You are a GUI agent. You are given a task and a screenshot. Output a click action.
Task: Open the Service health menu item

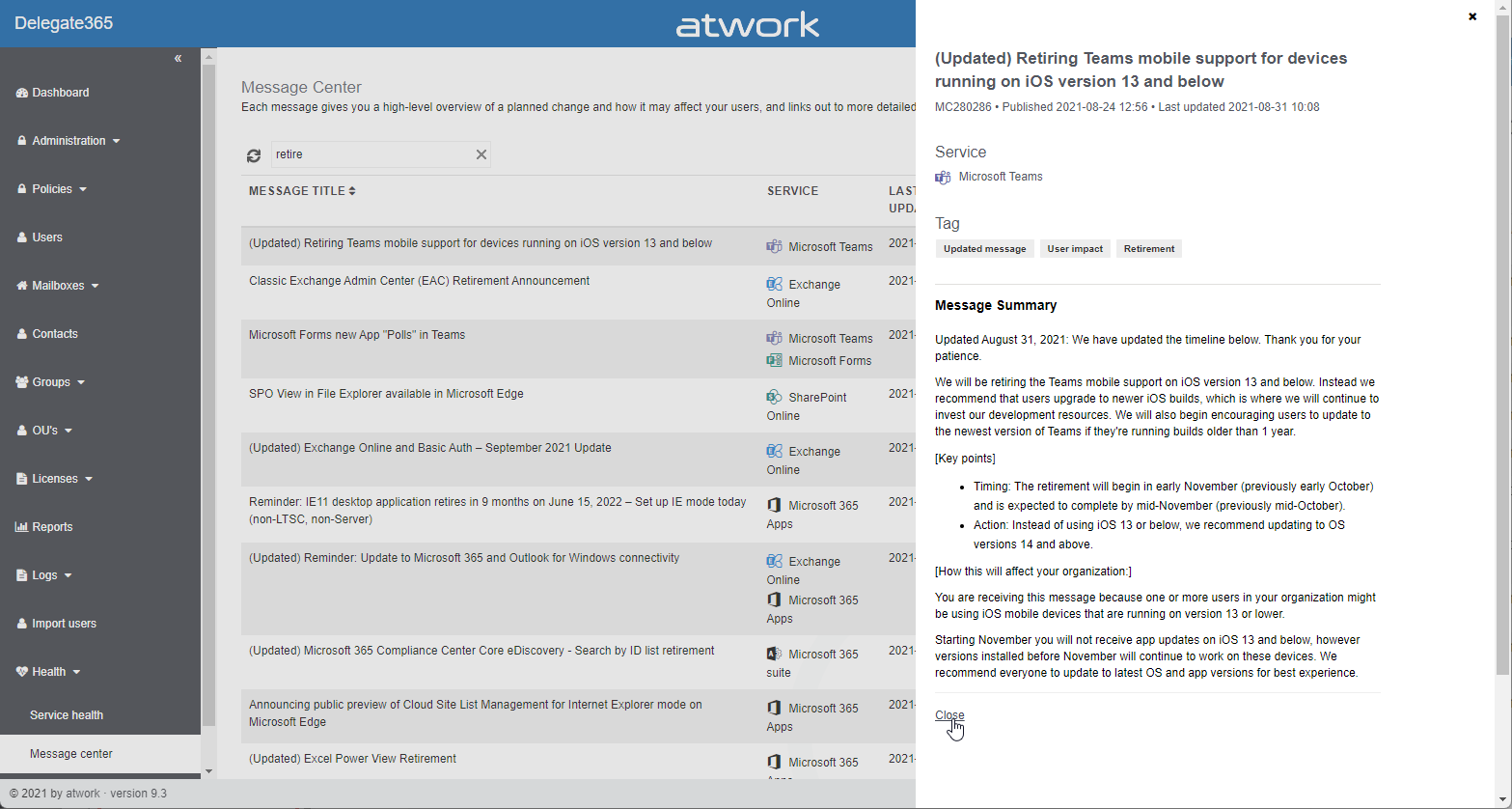(x=67, y=715)
